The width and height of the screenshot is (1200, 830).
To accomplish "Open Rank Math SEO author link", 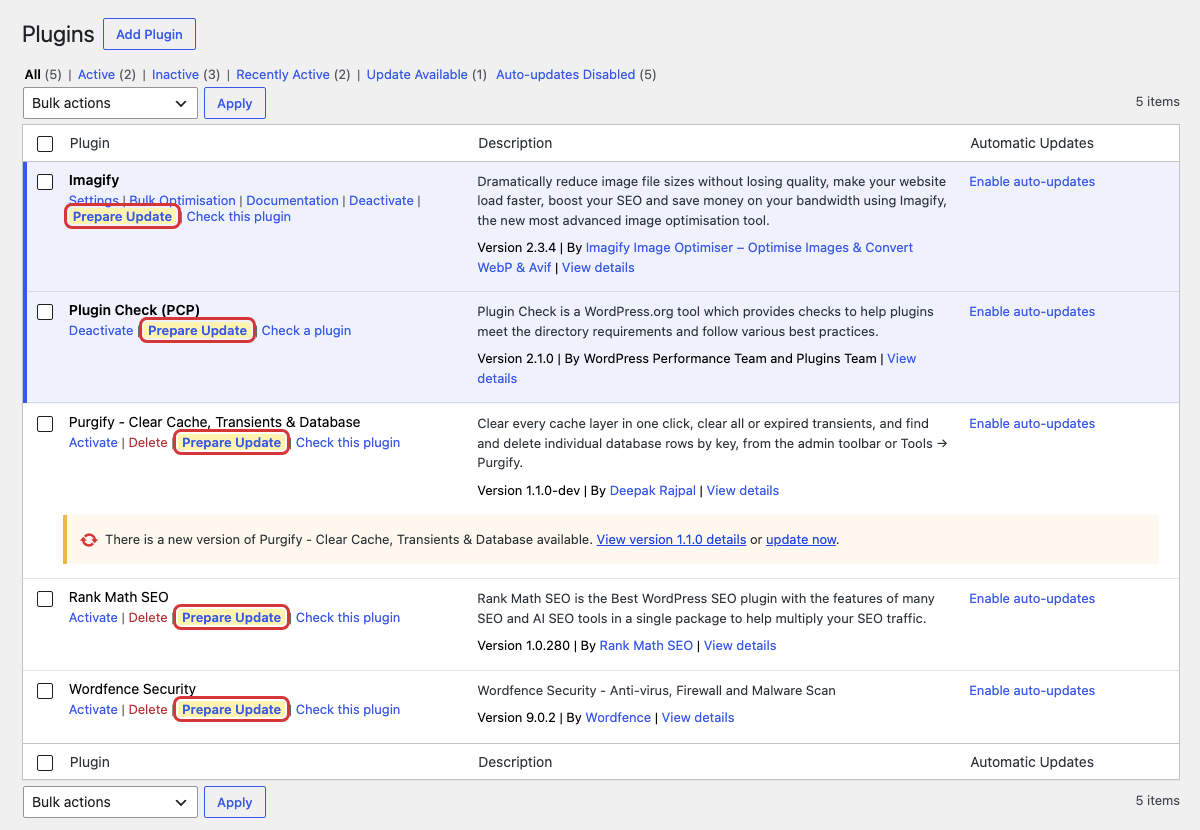I will [x=646, y=646].
